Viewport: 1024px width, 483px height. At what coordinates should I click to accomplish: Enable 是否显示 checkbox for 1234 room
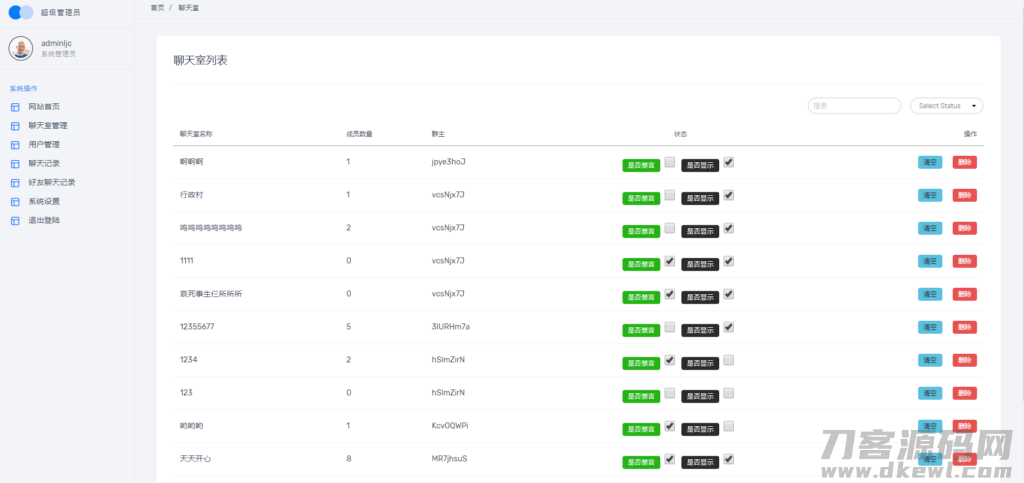pyautogui.click(x=729, y=360)
